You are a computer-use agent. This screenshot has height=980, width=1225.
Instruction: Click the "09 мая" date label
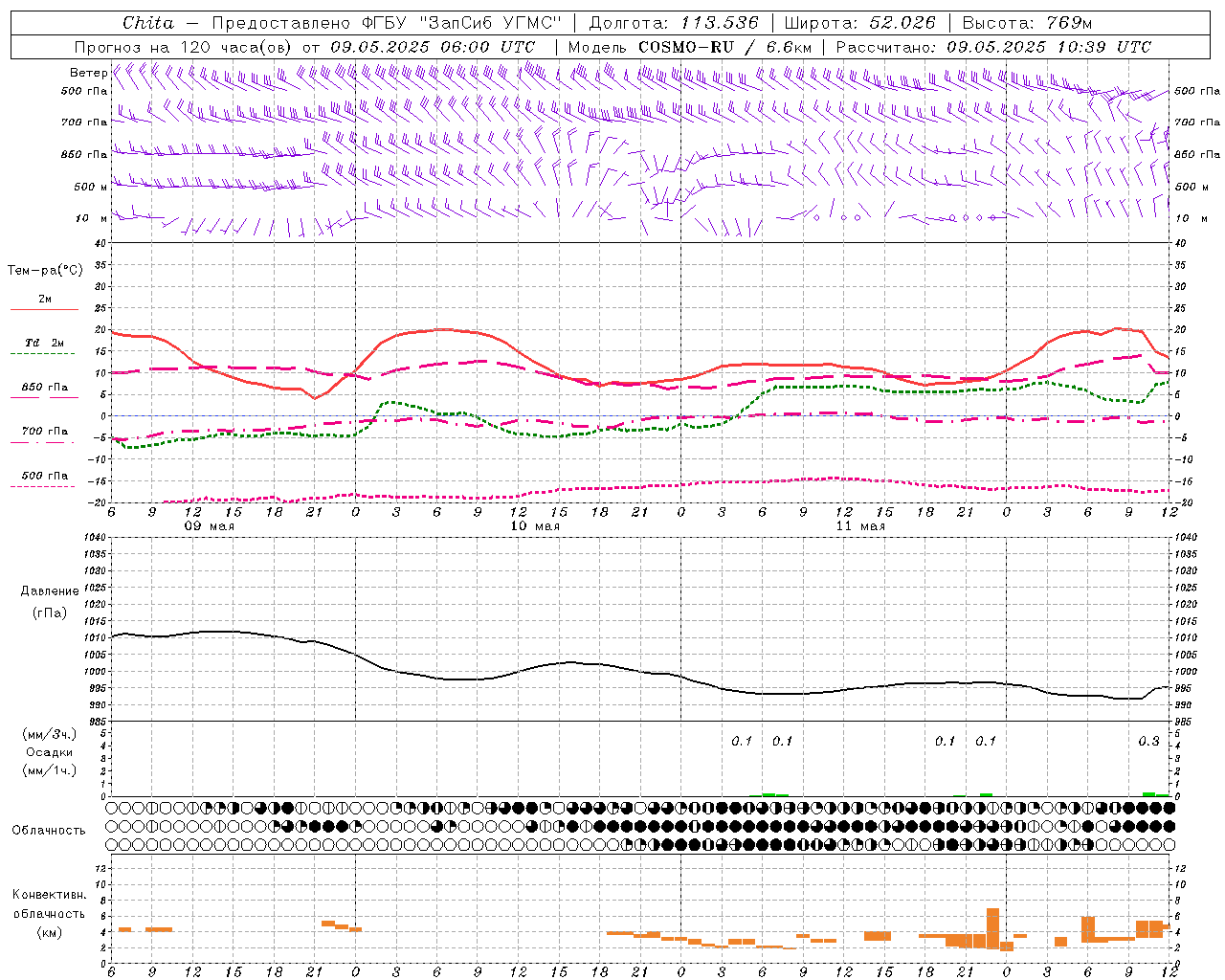pos(210,526)
